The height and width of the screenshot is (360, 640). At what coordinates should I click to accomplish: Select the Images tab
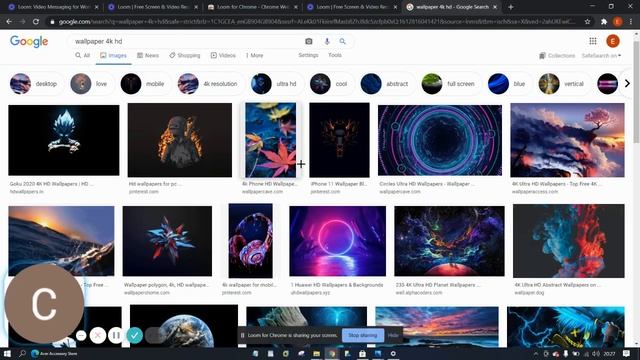click(x=114, y=55)
